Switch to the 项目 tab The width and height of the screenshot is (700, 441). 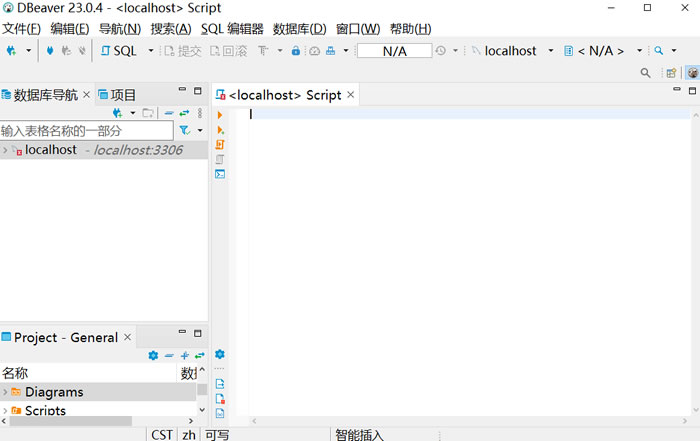click(x=117, y=95)
